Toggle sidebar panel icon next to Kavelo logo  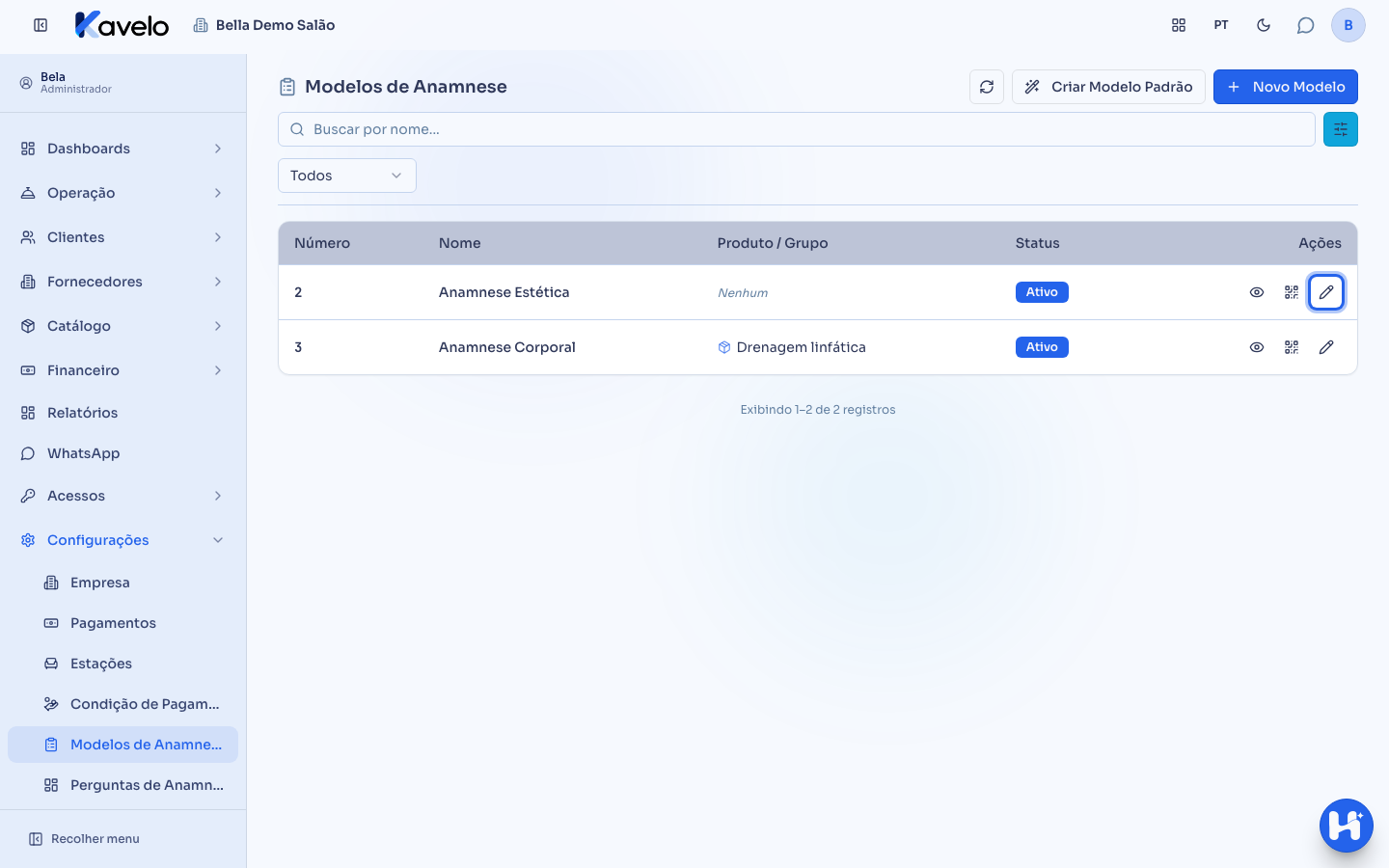41,25
